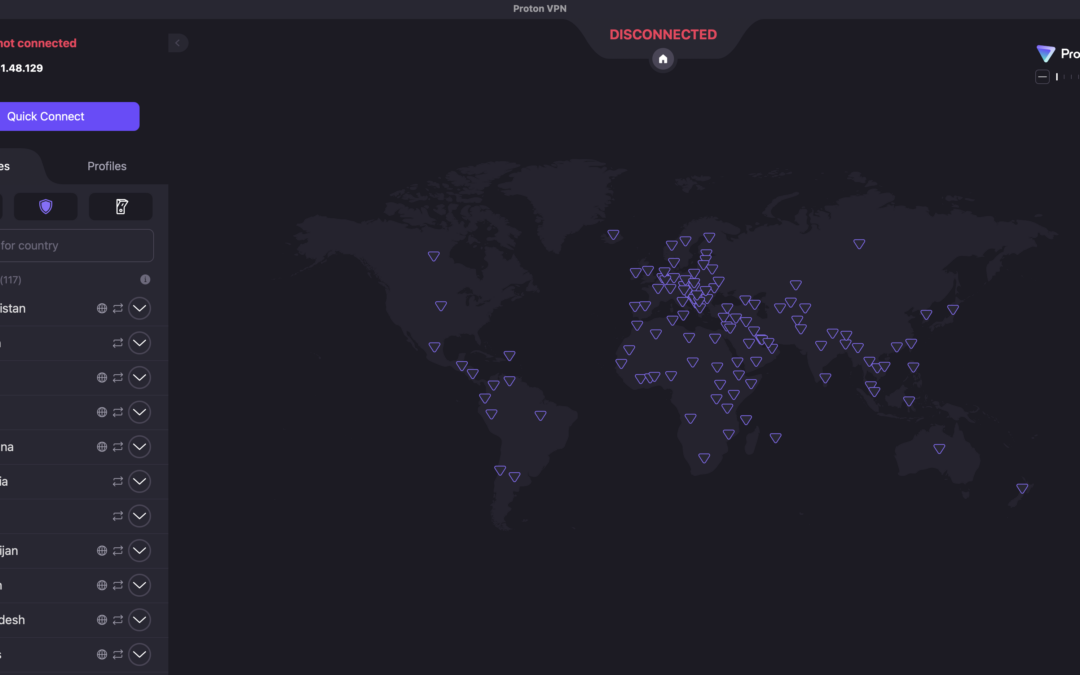Viewport: 1080px width, 675px height.
Task: Expand the Bangladesh server list
Action: coord(139,619)
